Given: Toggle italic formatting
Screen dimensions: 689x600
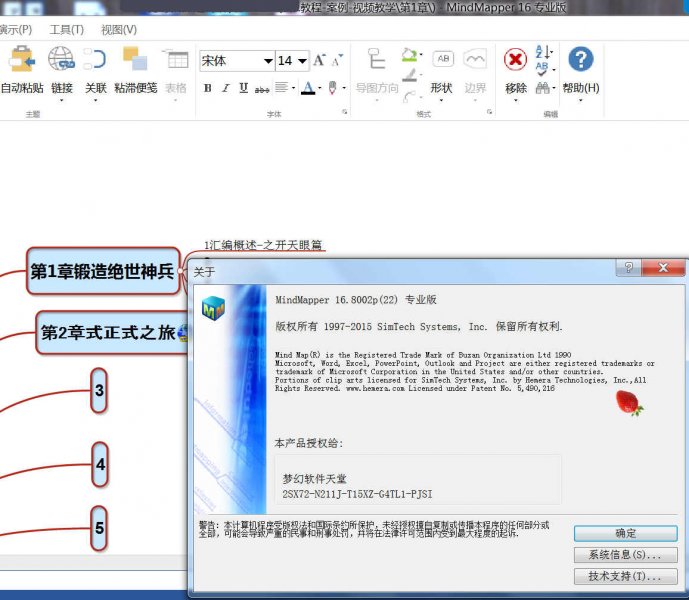Looking at the screenshot, I should [x=226, y=88].
